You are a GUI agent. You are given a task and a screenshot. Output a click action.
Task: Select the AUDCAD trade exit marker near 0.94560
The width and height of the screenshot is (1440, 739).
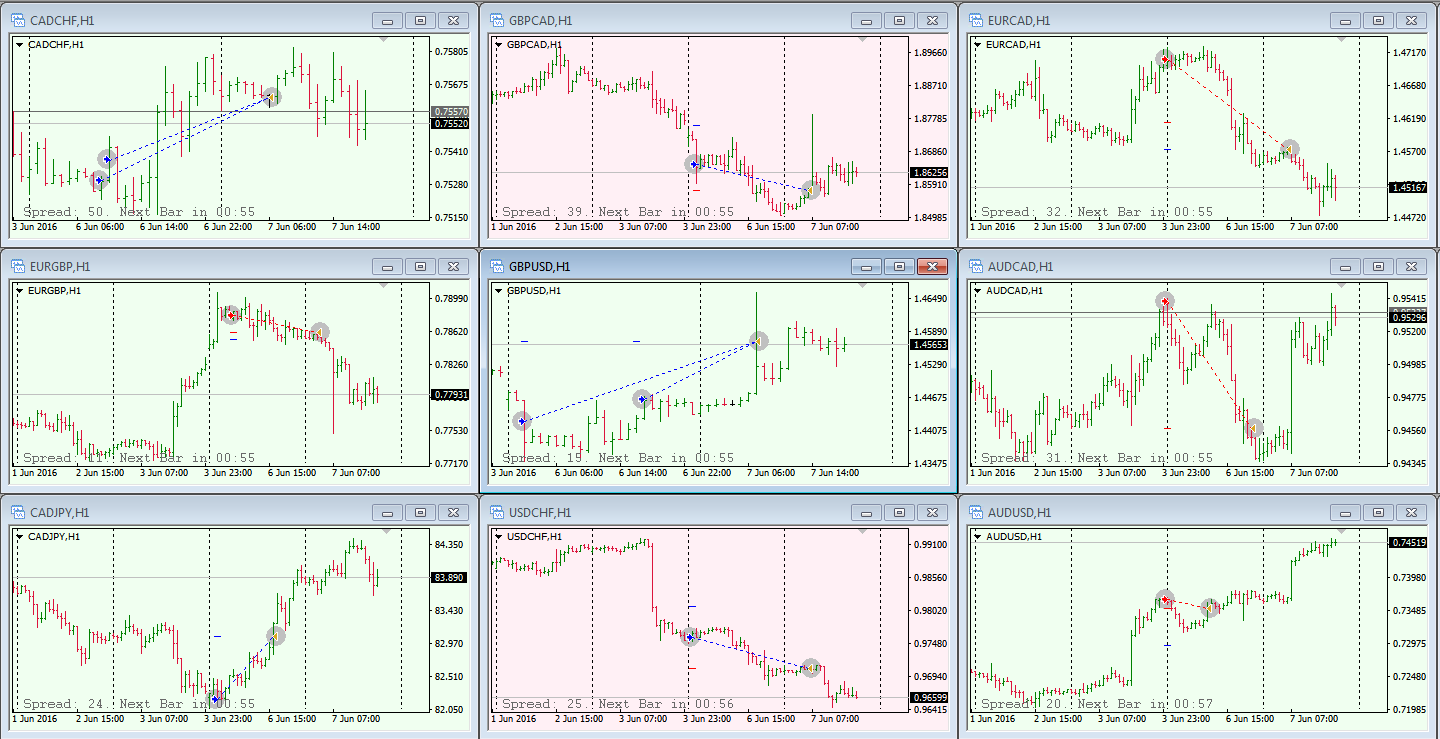(1253, 429)
